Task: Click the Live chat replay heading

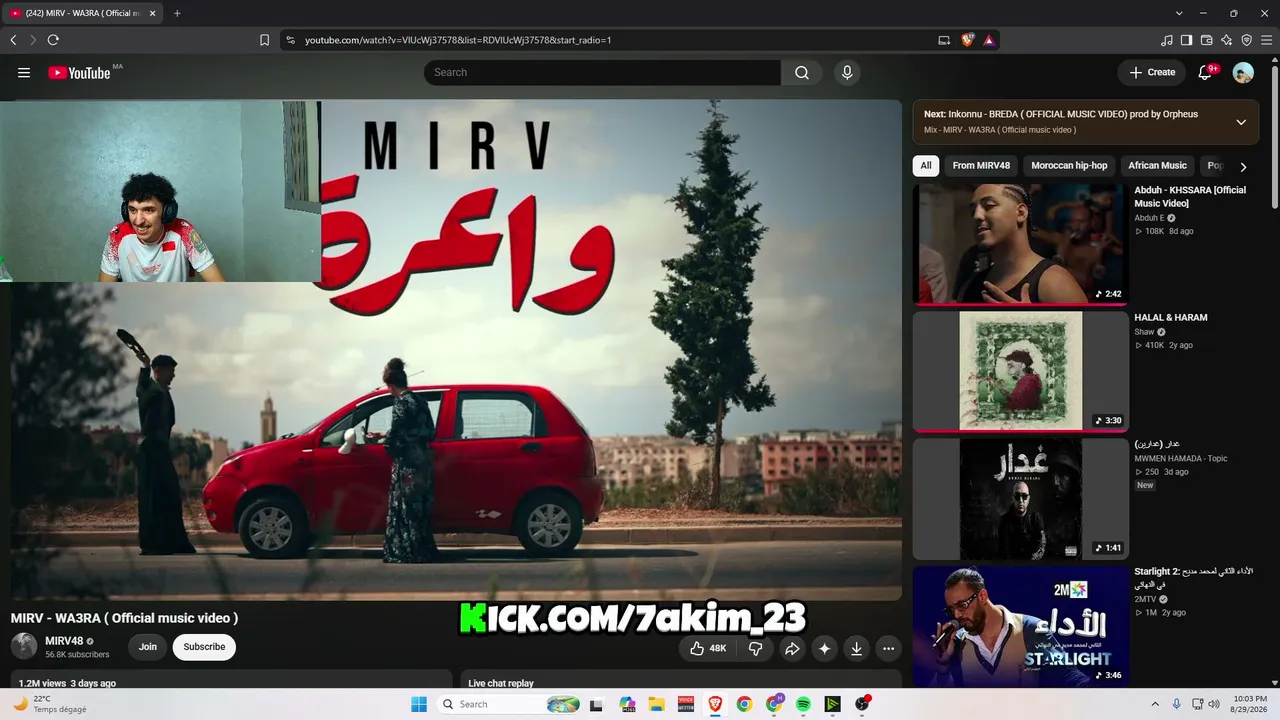Action: click(x=501, y=683)
